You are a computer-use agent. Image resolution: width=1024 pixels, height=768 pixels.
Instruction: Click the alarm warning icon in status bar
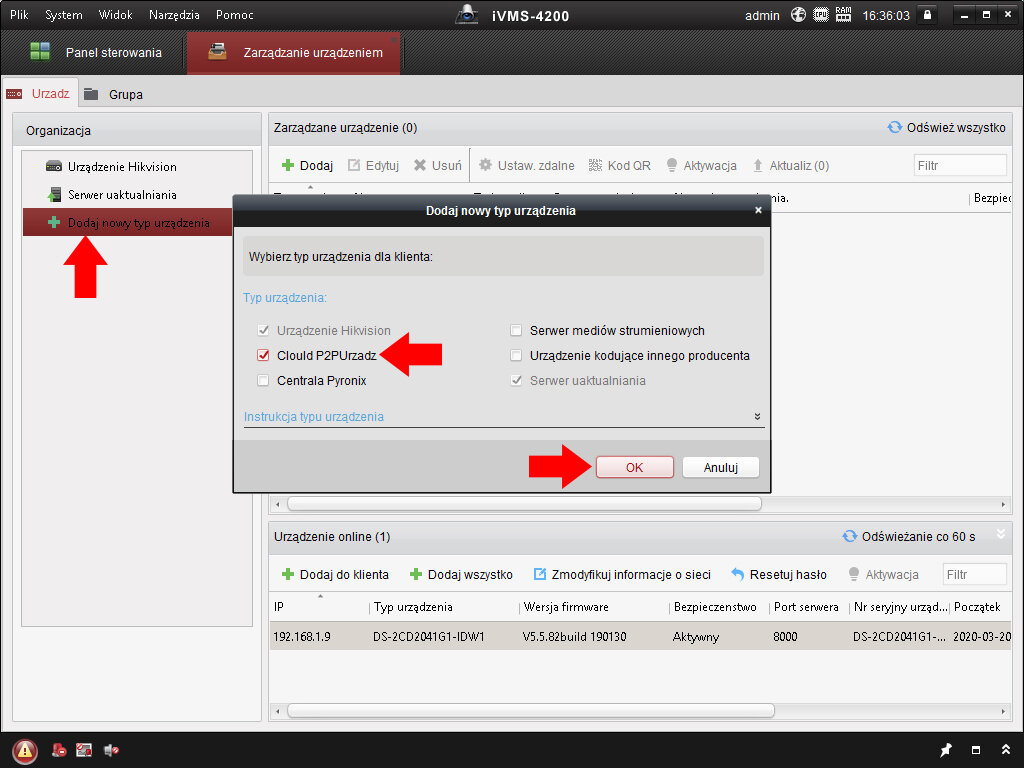coord(25,750)
